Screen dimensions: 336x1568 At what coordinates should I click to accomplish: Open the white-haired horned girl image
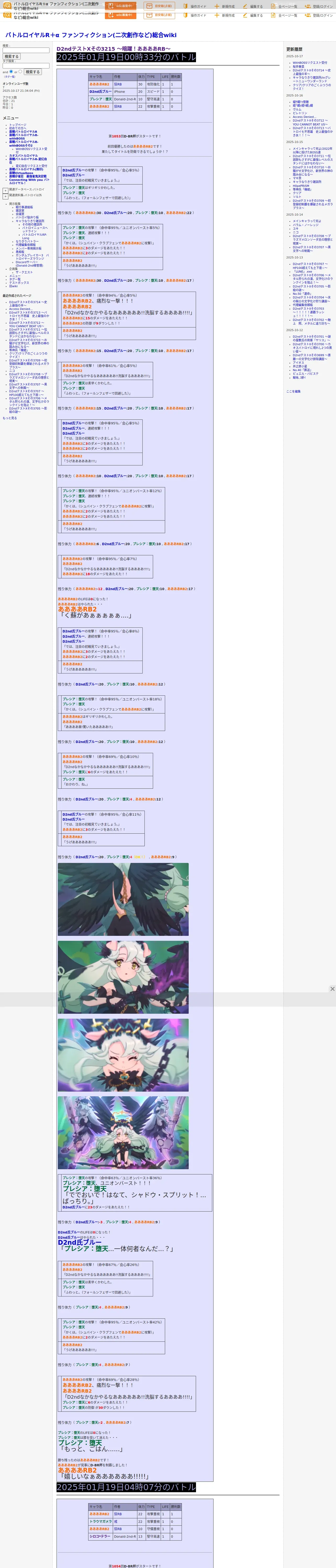[123, 977]
